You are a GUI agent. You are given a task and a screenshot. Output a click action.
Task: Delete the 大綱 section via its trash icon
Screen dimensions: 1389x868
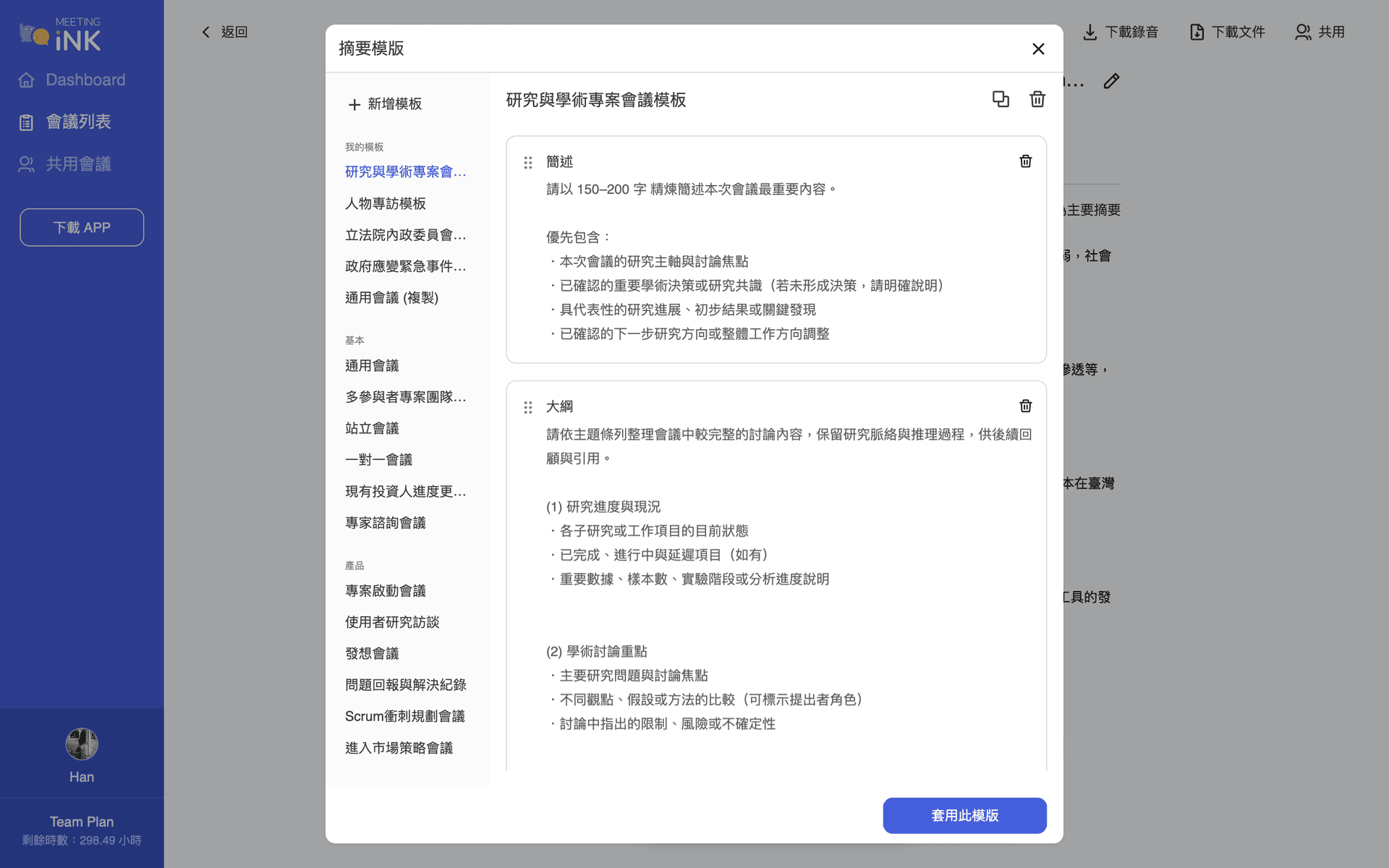tap(1025, 406)
